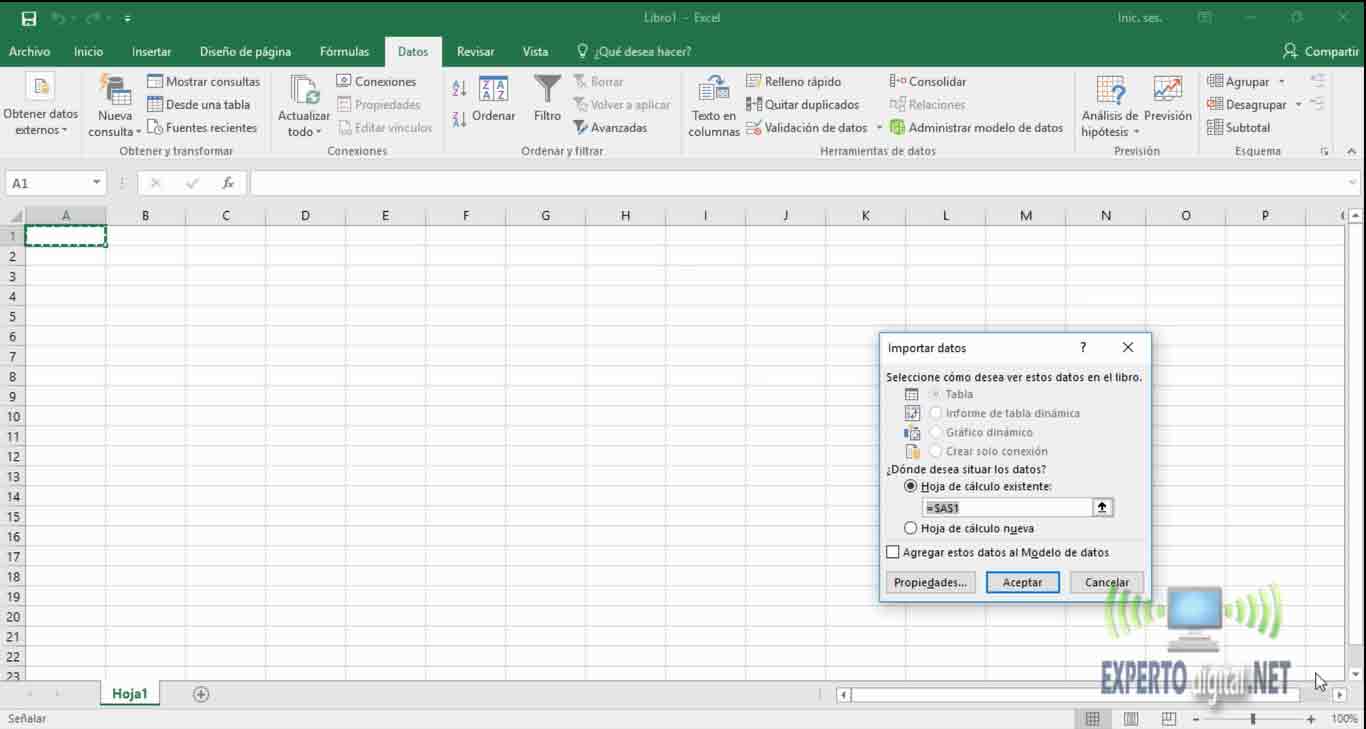This screenshot has width=1366, height=729.
Task: Click Aceptar in Importar datos dialog
Action: click(1022, 581)
